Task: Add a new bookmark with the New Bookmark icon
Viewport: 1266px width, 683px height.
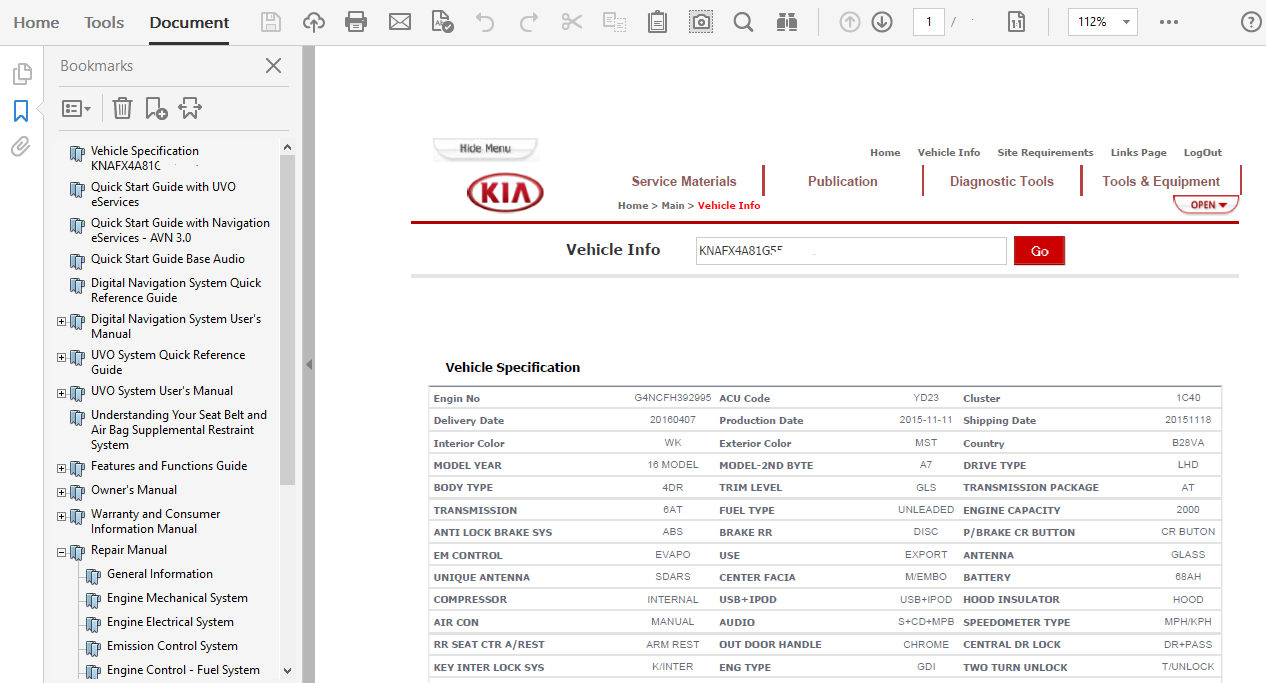Action: point(155,107)
